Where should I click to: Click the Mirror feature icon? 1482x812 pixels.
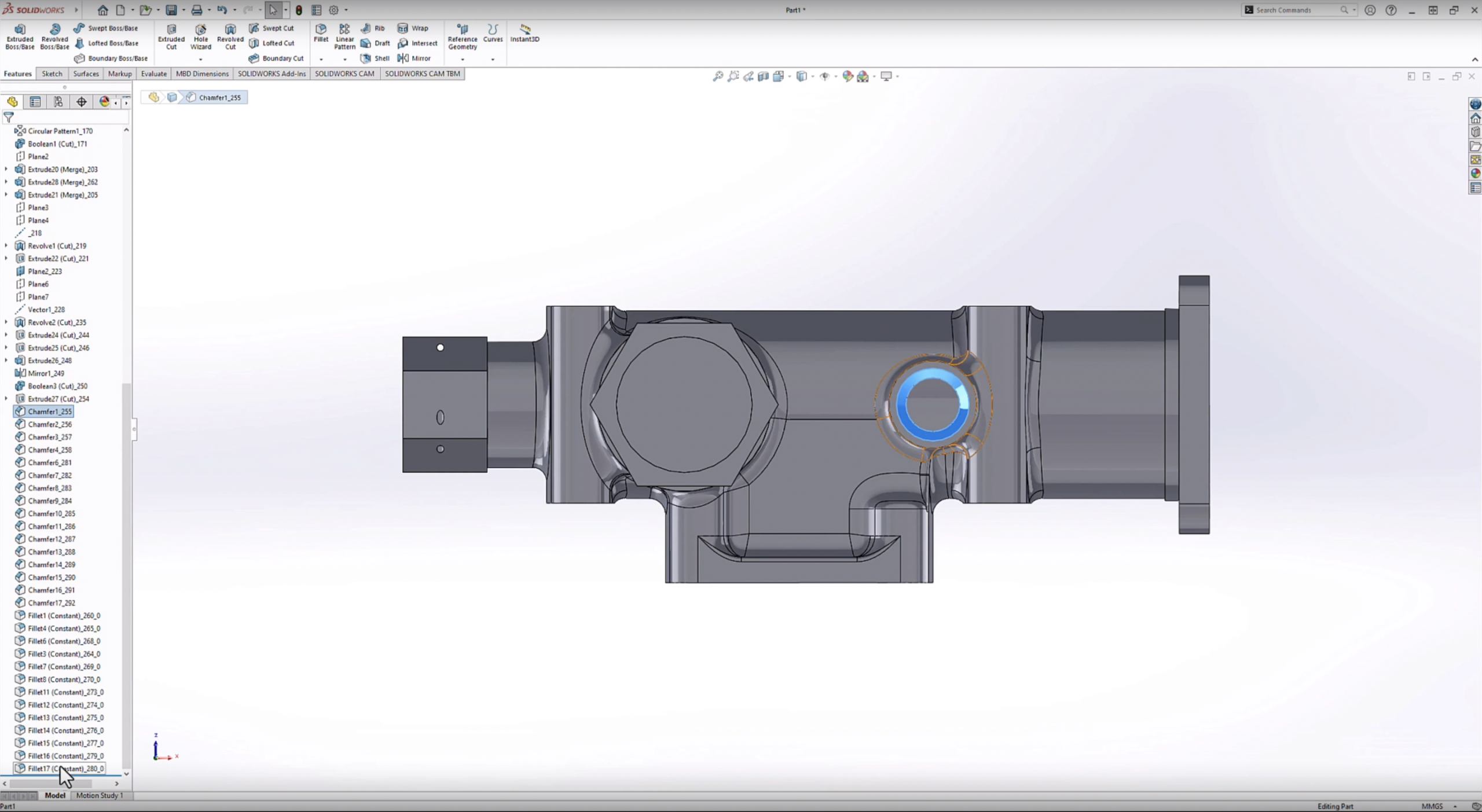coord(403,58)
